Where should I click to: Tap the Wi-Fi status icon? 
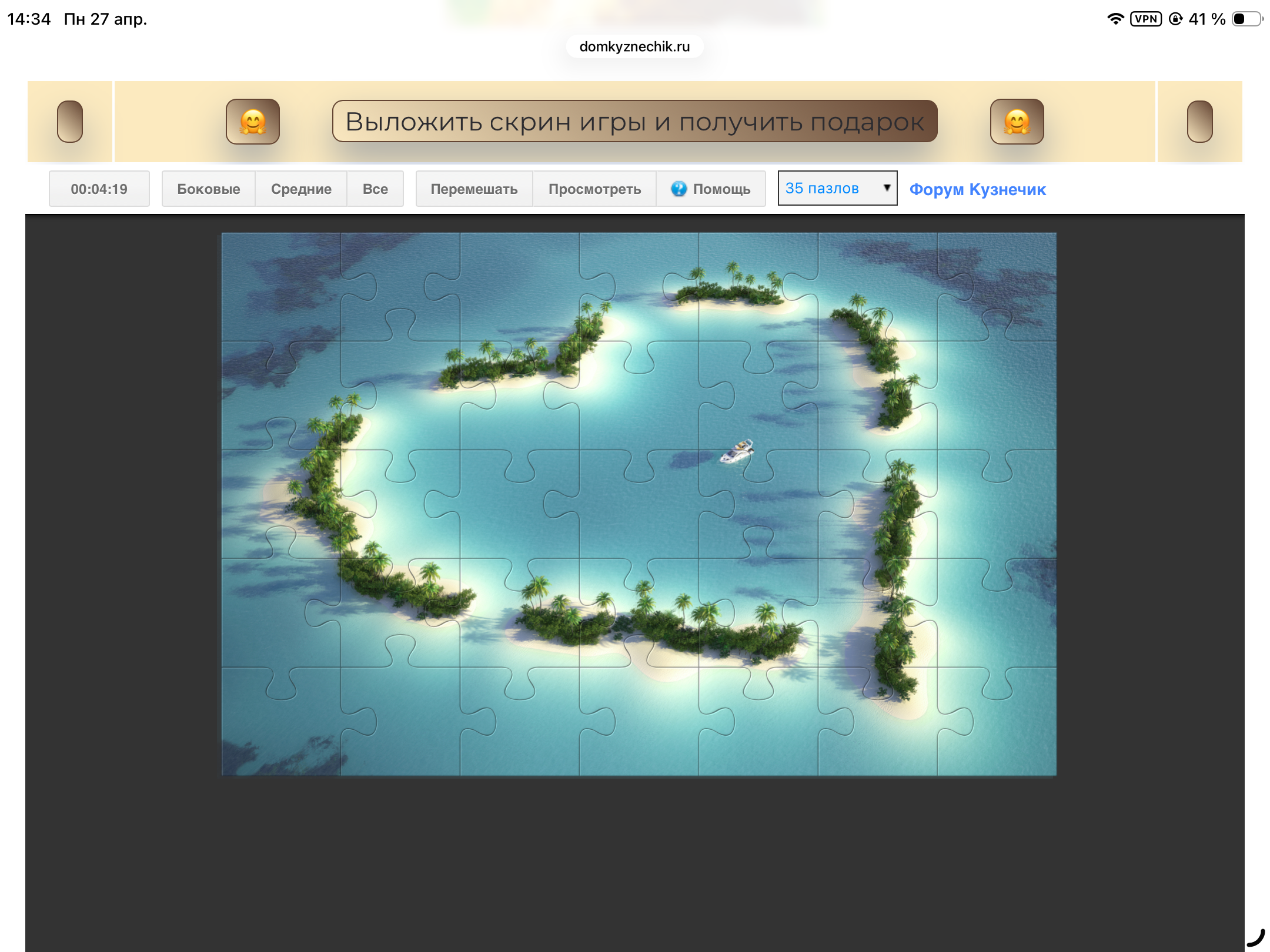(1115, 19)
